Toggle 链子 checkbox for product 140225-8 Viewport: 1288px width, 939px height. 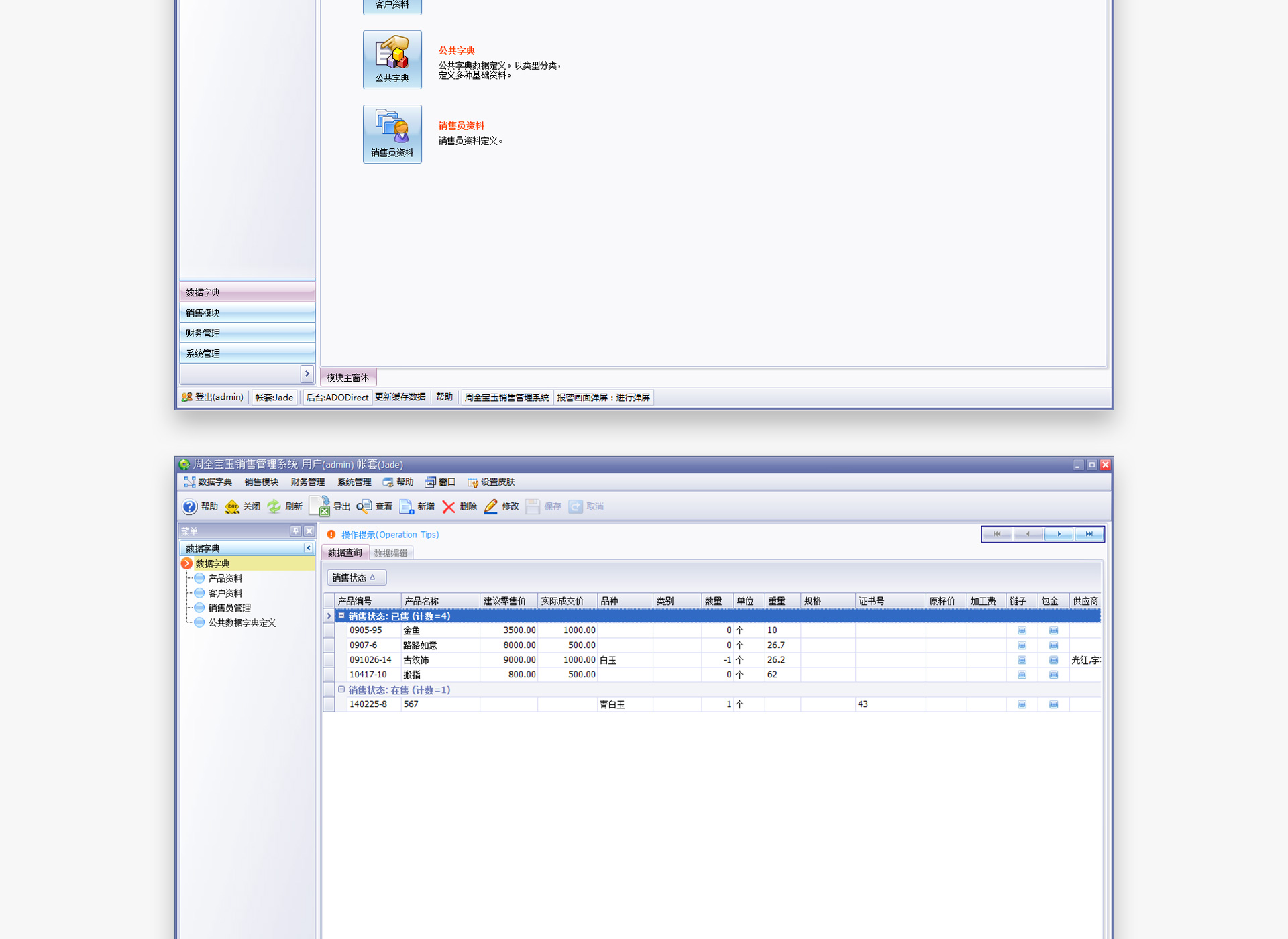point(1022,704)
